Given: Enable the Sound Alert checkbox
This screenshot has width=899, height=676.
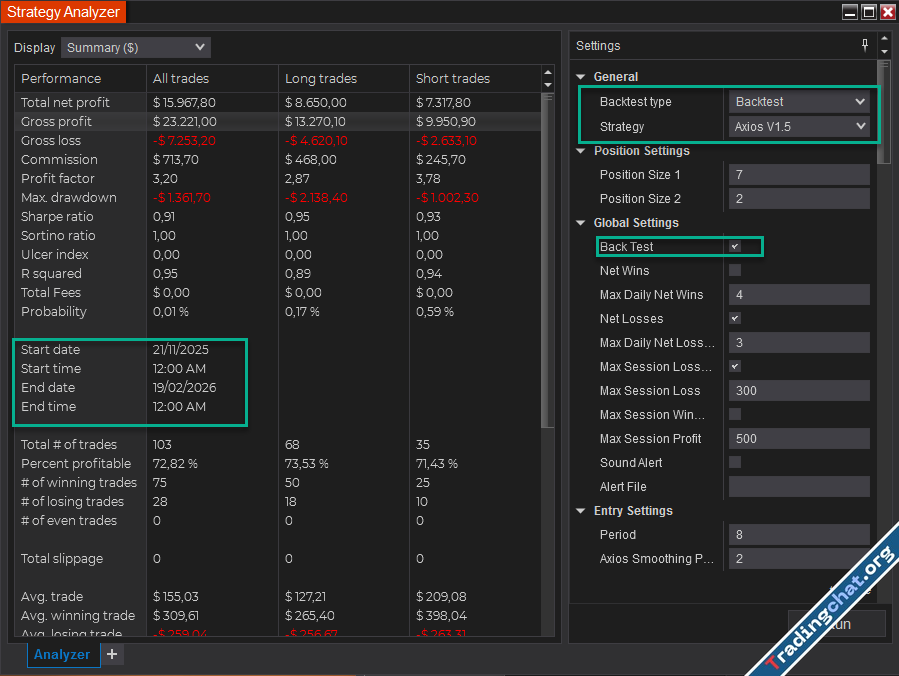Looking at the screenshot, I should tap(735, 462).
